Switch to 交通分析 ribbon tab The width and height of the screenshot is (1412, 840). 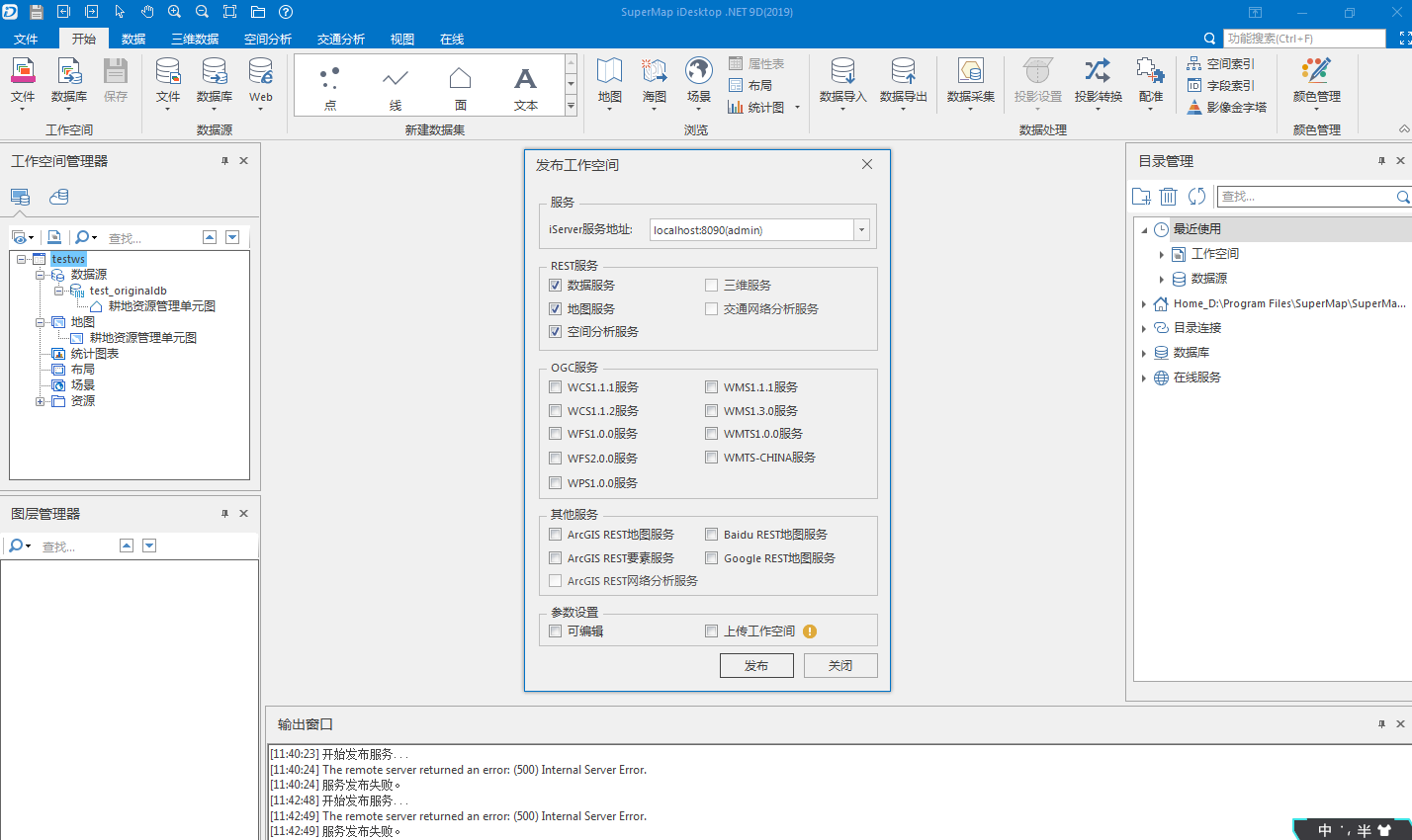point(341,39)
